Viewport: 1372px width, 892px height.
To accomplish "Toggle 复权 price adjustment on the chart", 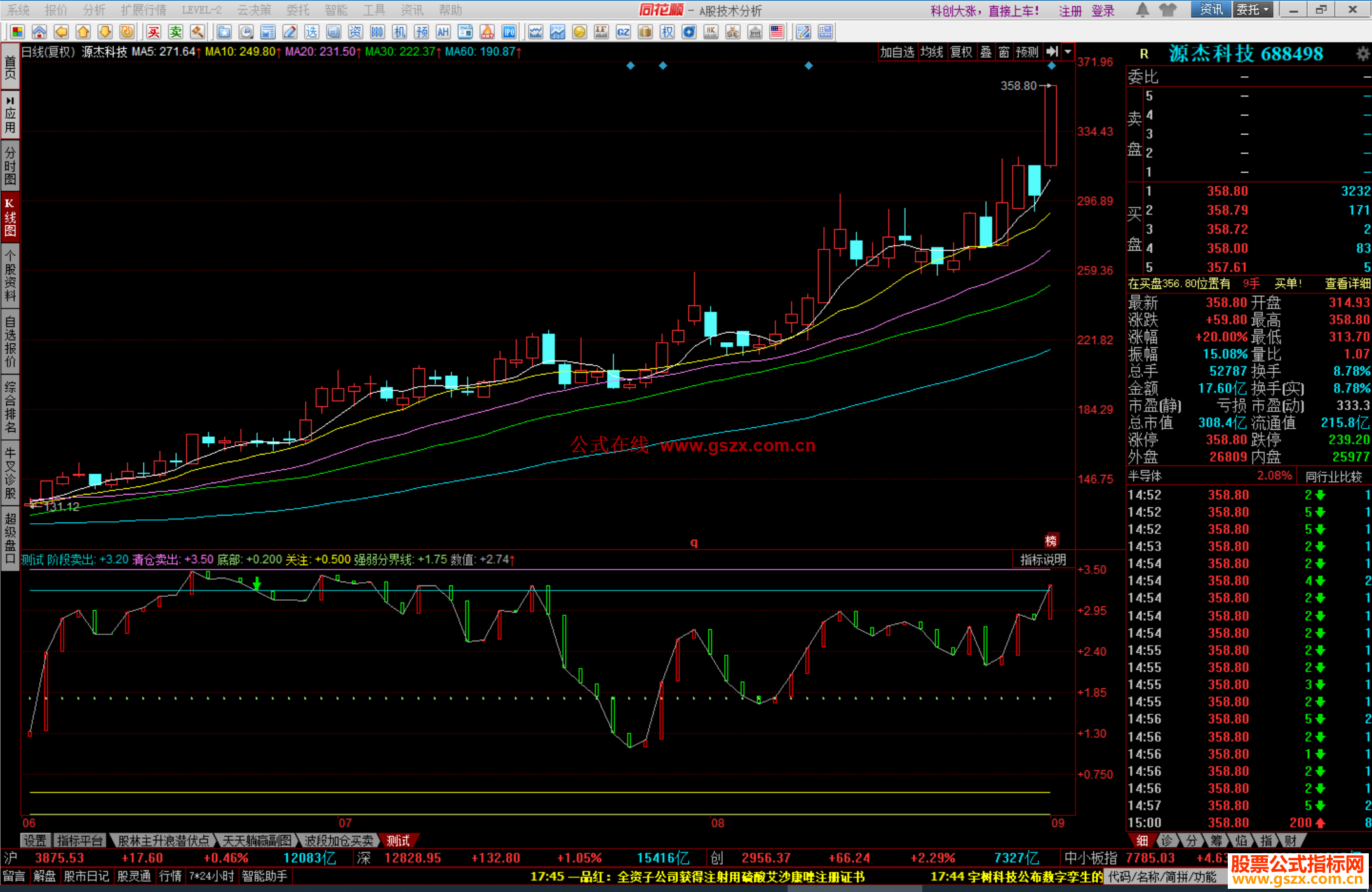I will point(961,52).
